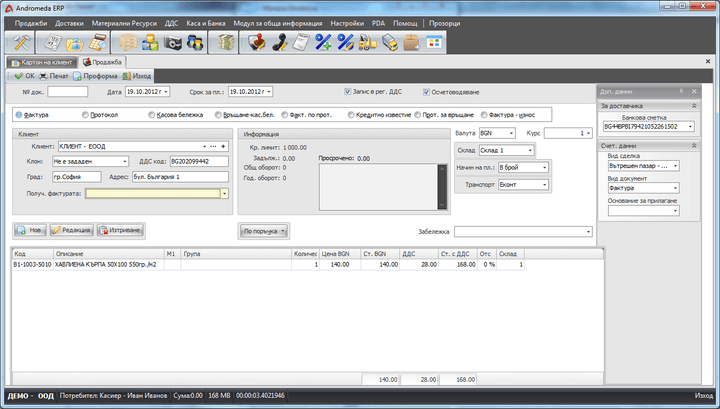The height and width of the screenshot is (409, 720).
Task: Open the Доставки menu
Action: click(69, 23)
